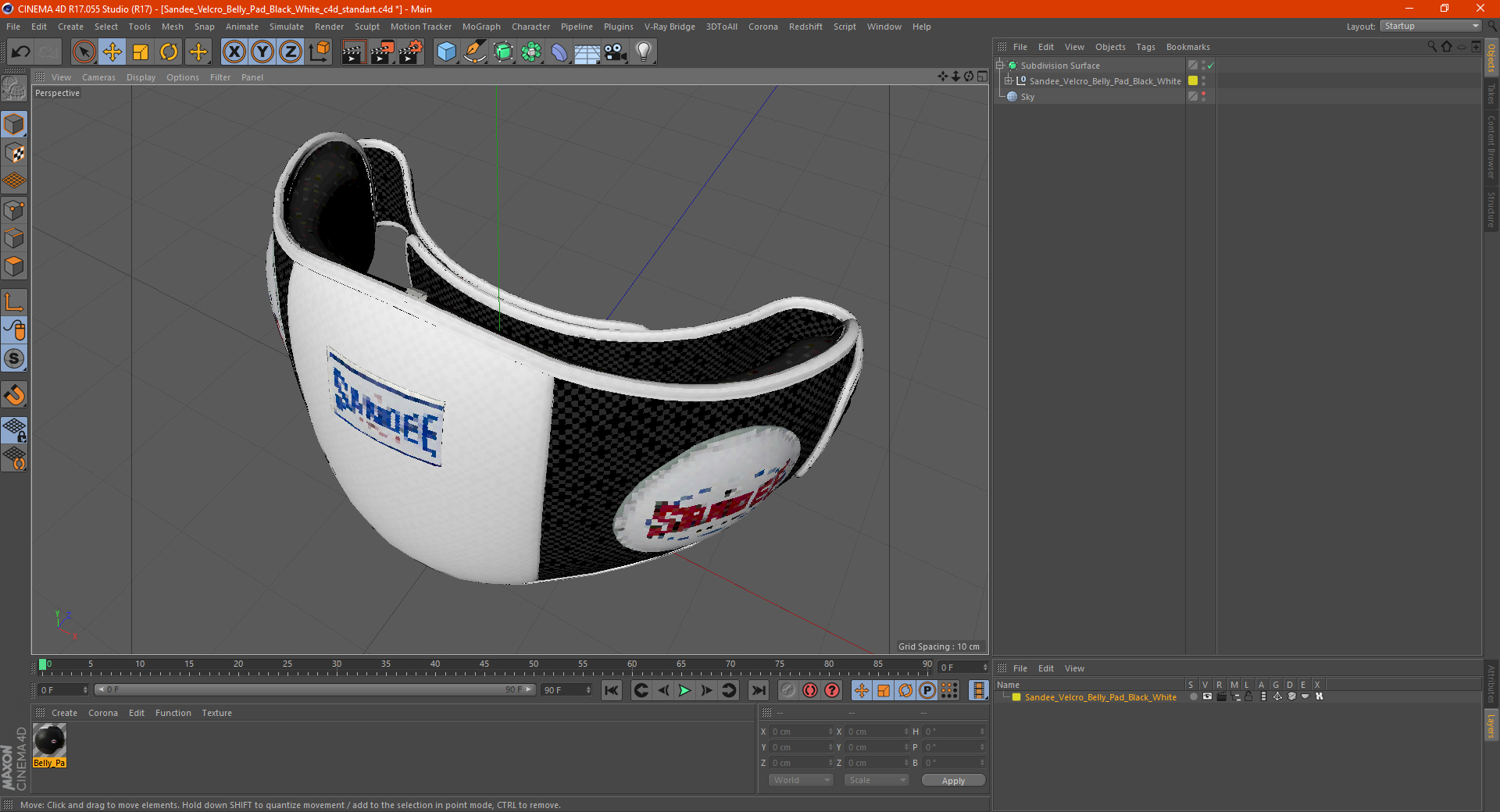Click the Apply button
The height and width of the screenshot is (812, 1500).
click(x=953, y=780)
